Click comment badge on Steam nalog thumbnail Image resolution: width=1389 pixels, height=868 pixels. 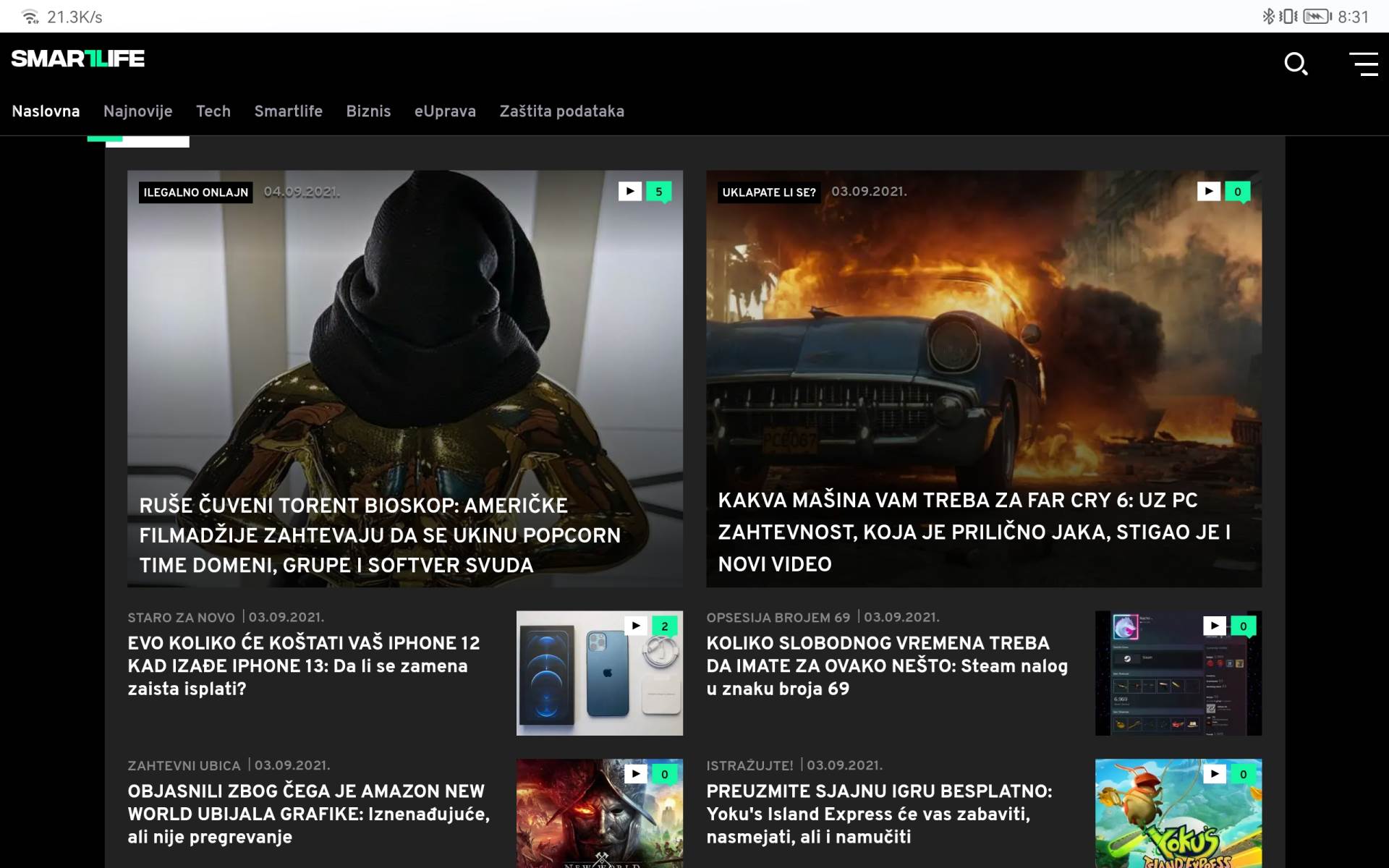(1243, 626)
